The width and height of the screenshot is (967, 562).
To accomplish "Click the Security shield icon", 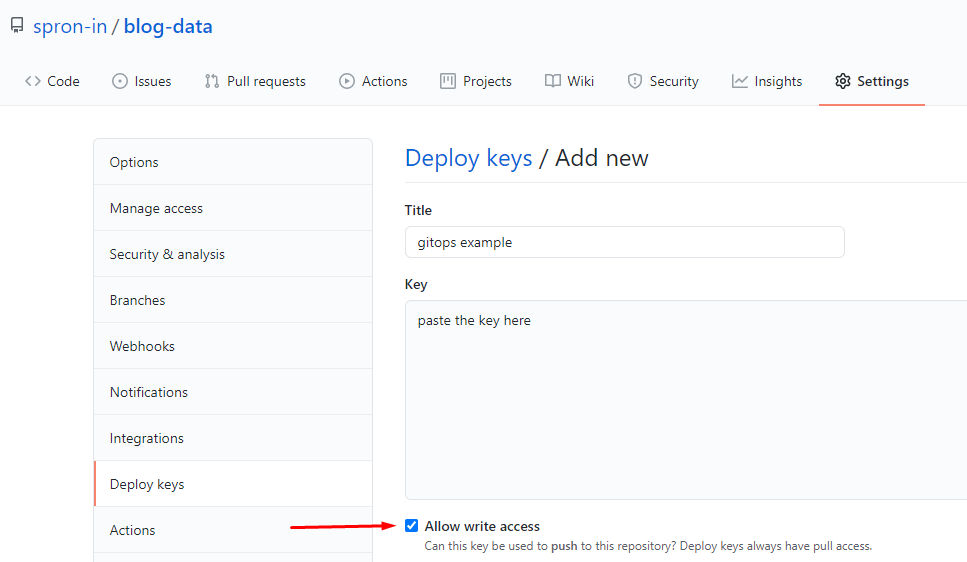I will [635, 81].
